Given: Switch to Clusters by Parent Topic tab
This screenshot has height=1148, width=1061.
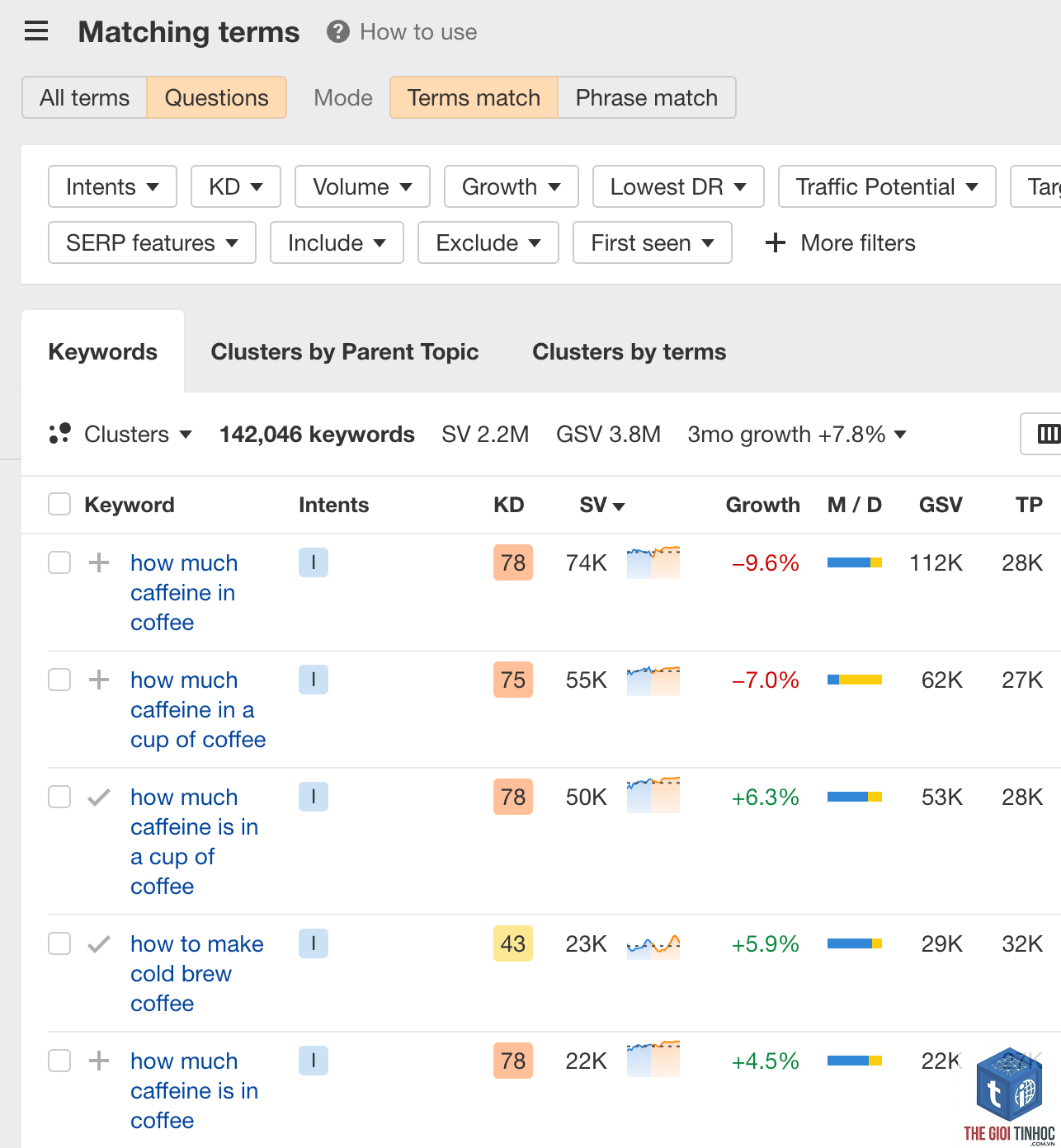Looking at the screenshot, I should 345,351.
